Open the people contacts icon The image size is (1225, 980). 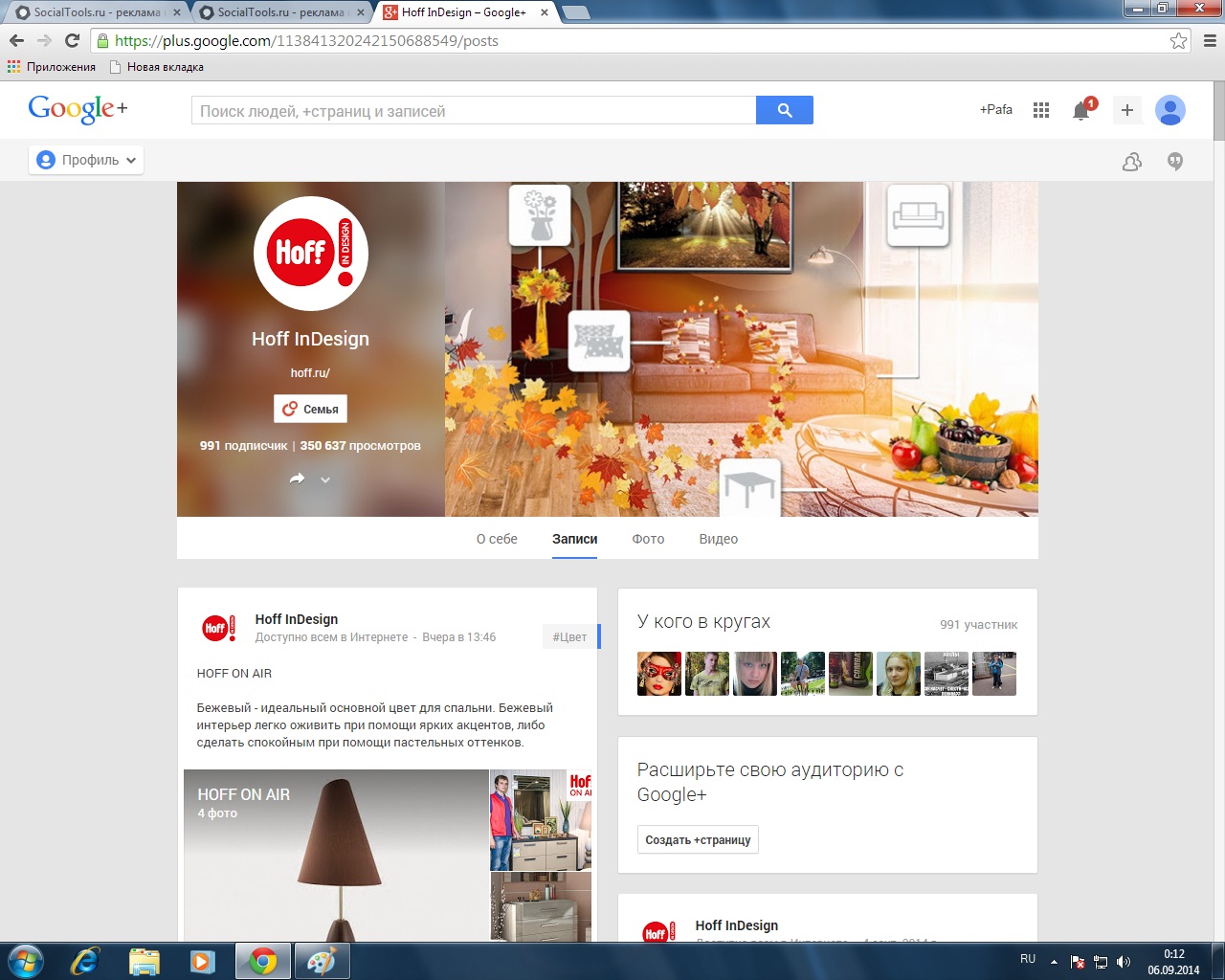1132,162
